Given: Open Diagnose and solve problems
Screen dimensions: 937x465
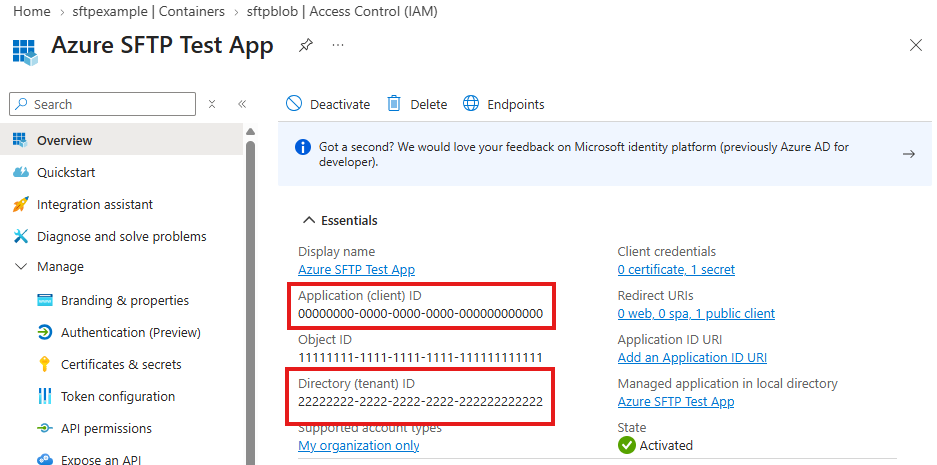Looking at the screenshot, I should tap(121, 237).
